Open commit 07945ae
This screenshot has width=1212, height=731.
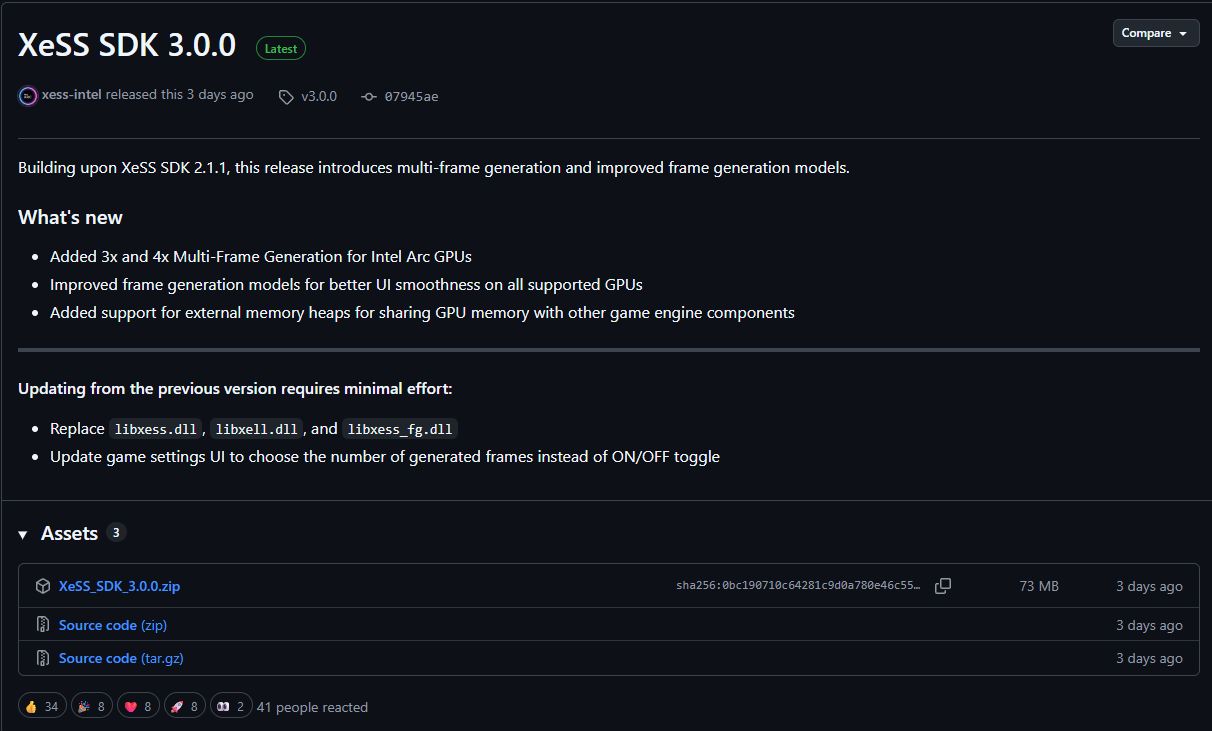pyautogui.click(x=411, y=97)
